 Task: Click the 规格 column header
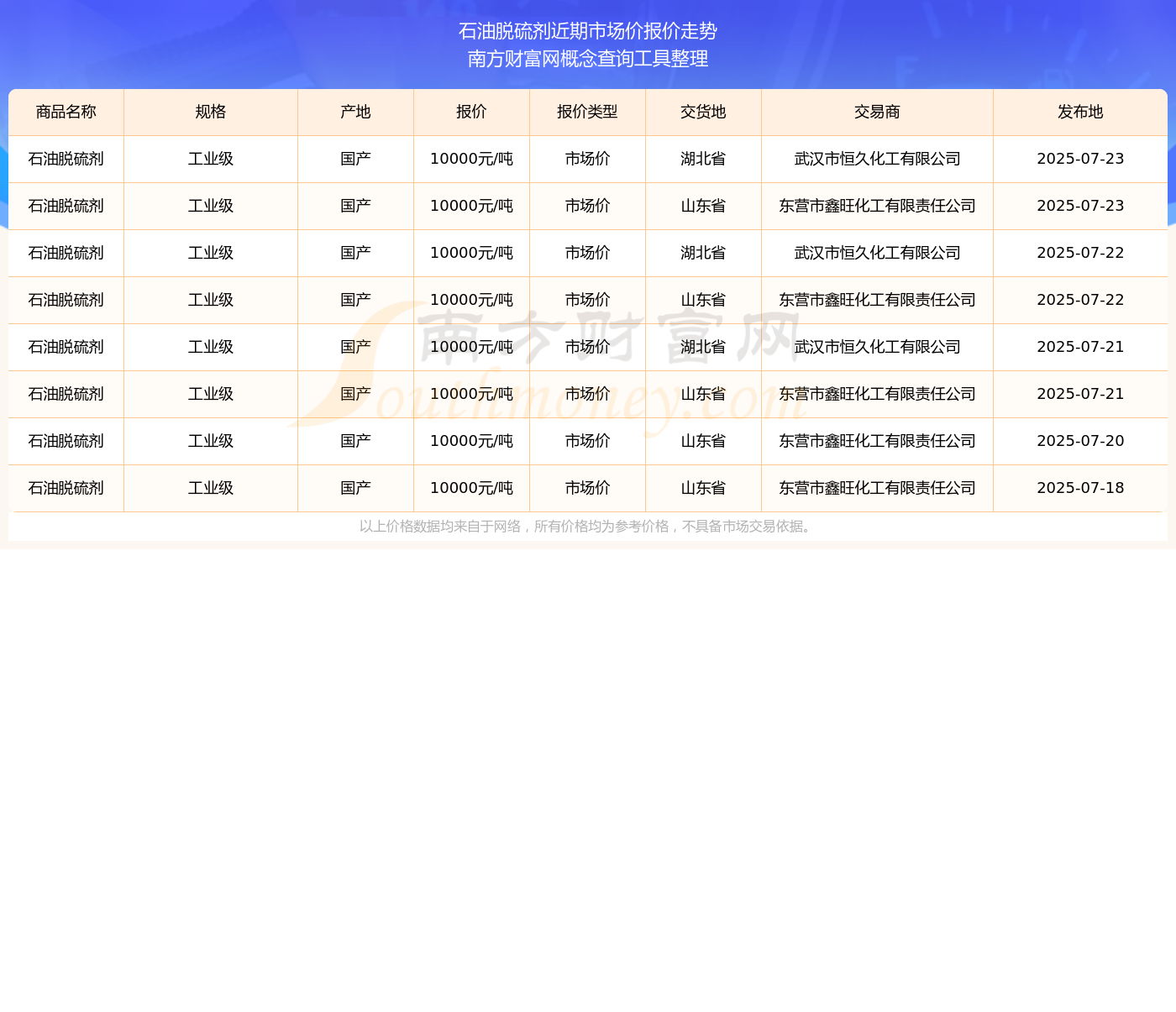tap(211, 112)
